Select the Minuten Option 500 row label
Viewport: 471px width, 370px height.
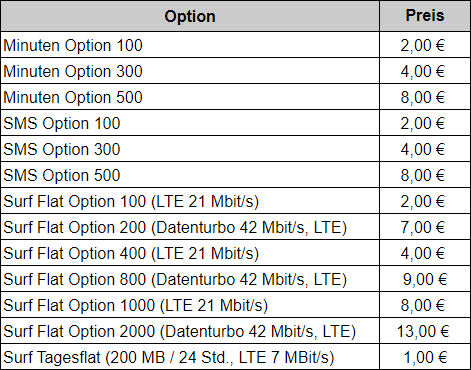tap(190, 97)
